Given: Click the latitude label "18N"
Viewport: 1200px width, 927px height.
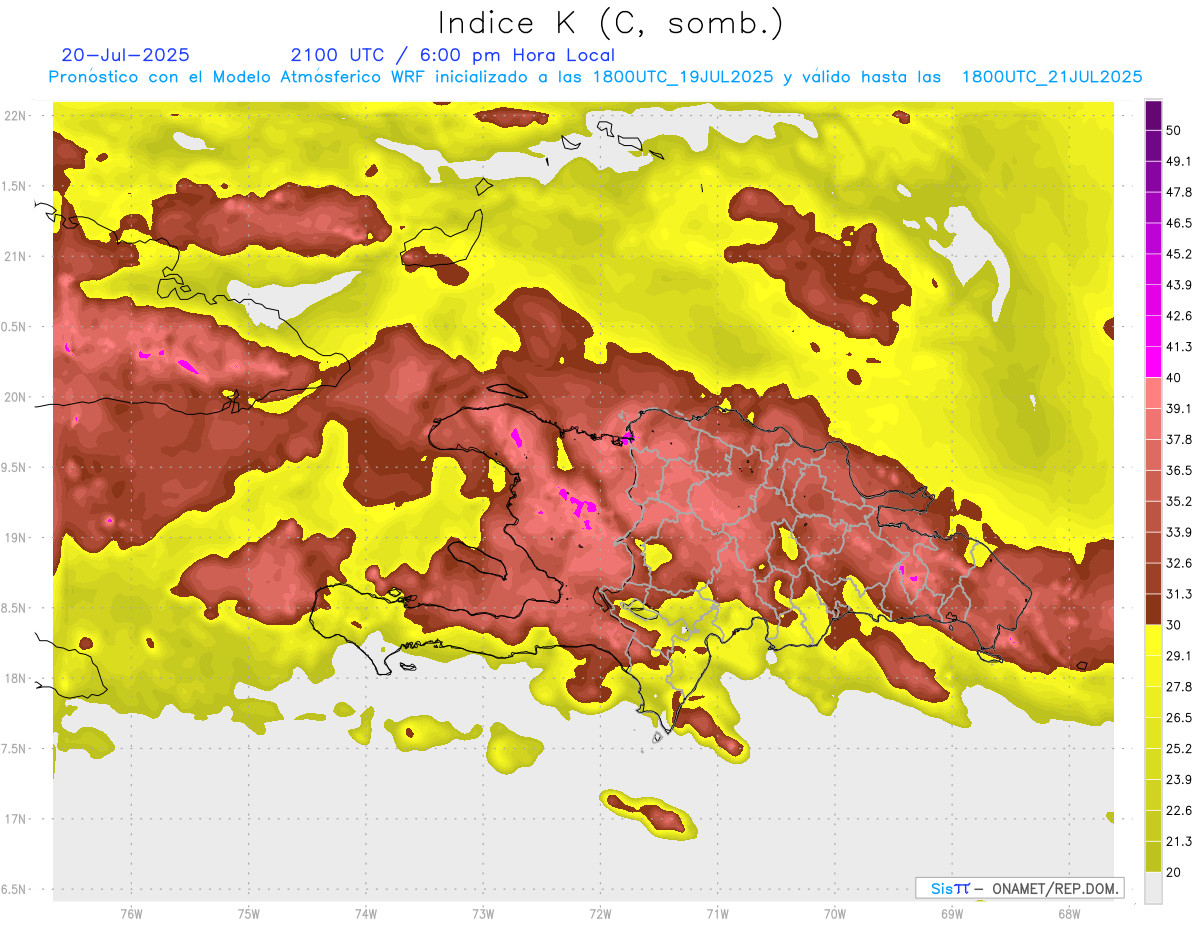Looking at the screenshot, I should point(16,678).
